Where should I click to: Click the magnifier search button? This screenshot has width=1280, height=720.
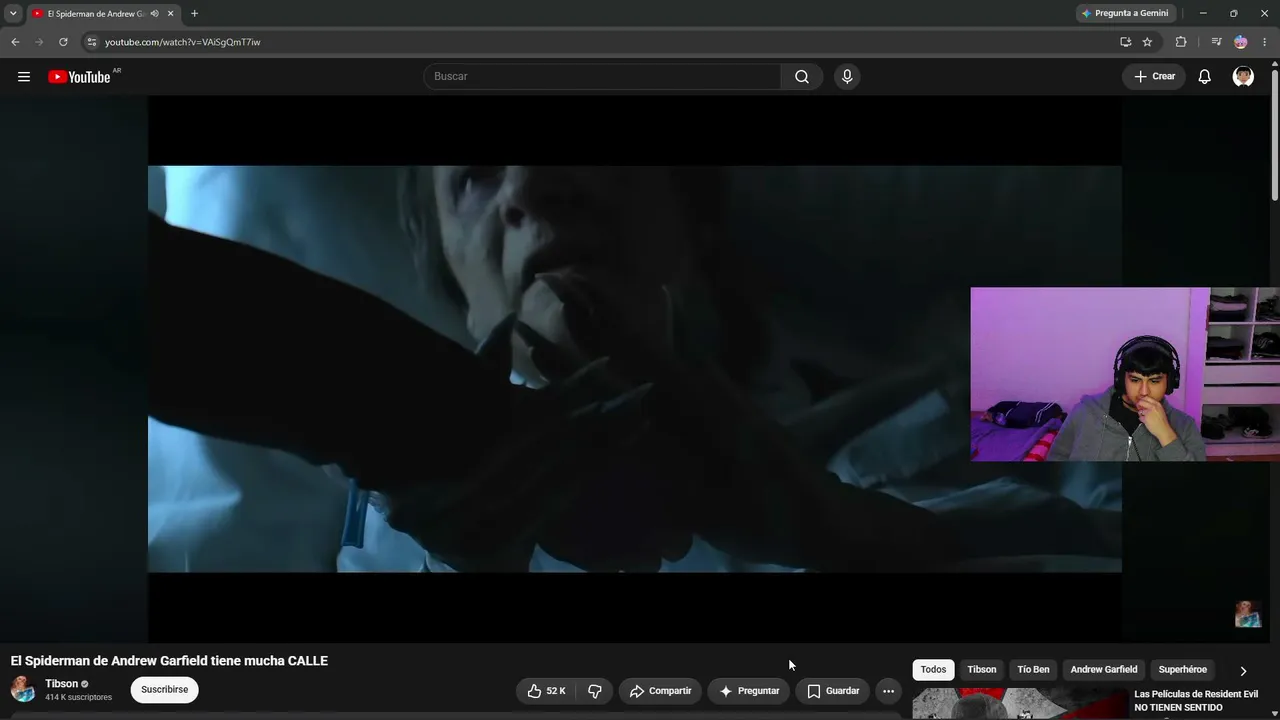(x=802, y=77)
